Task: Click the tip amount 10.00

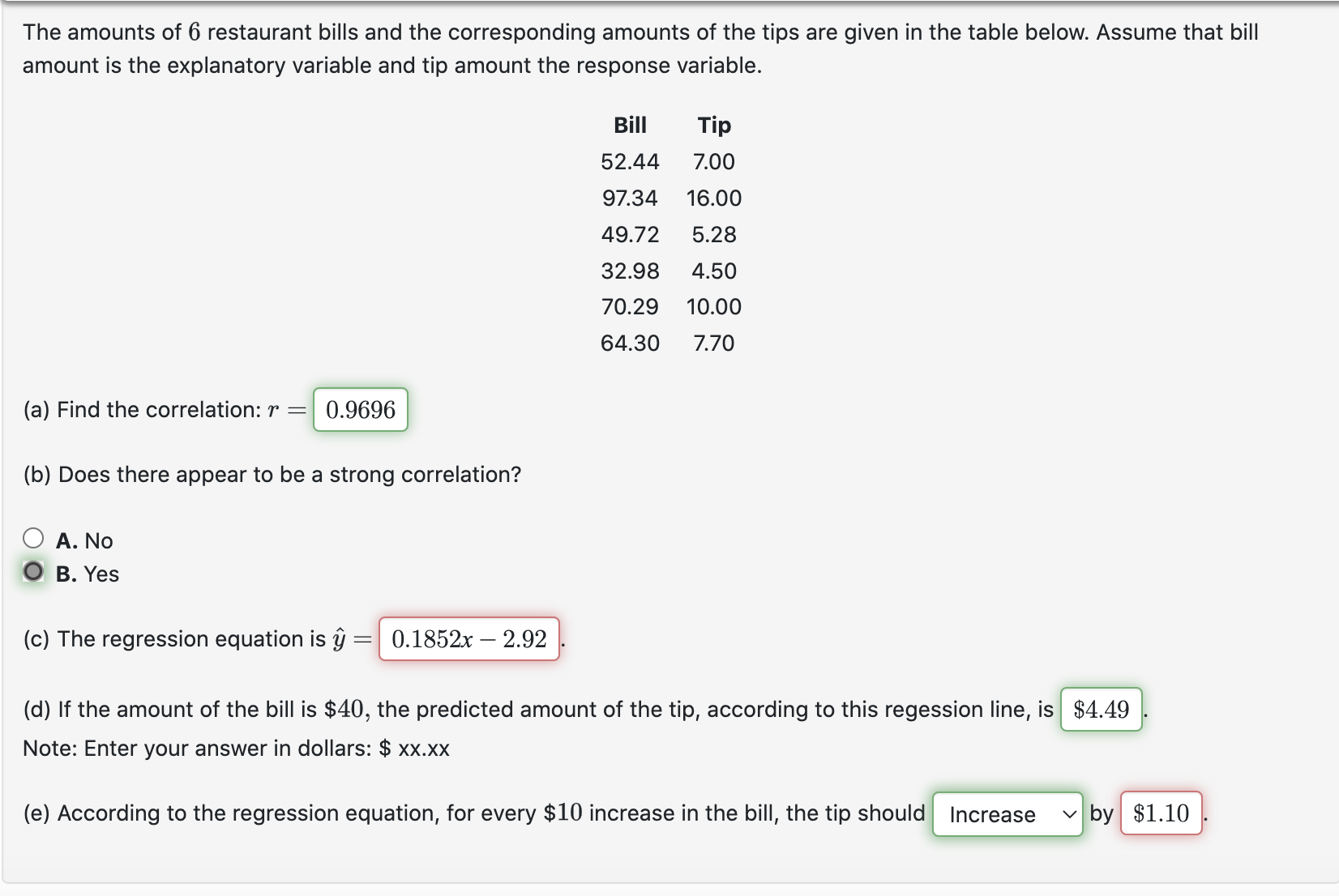Action: coord(713,306)
